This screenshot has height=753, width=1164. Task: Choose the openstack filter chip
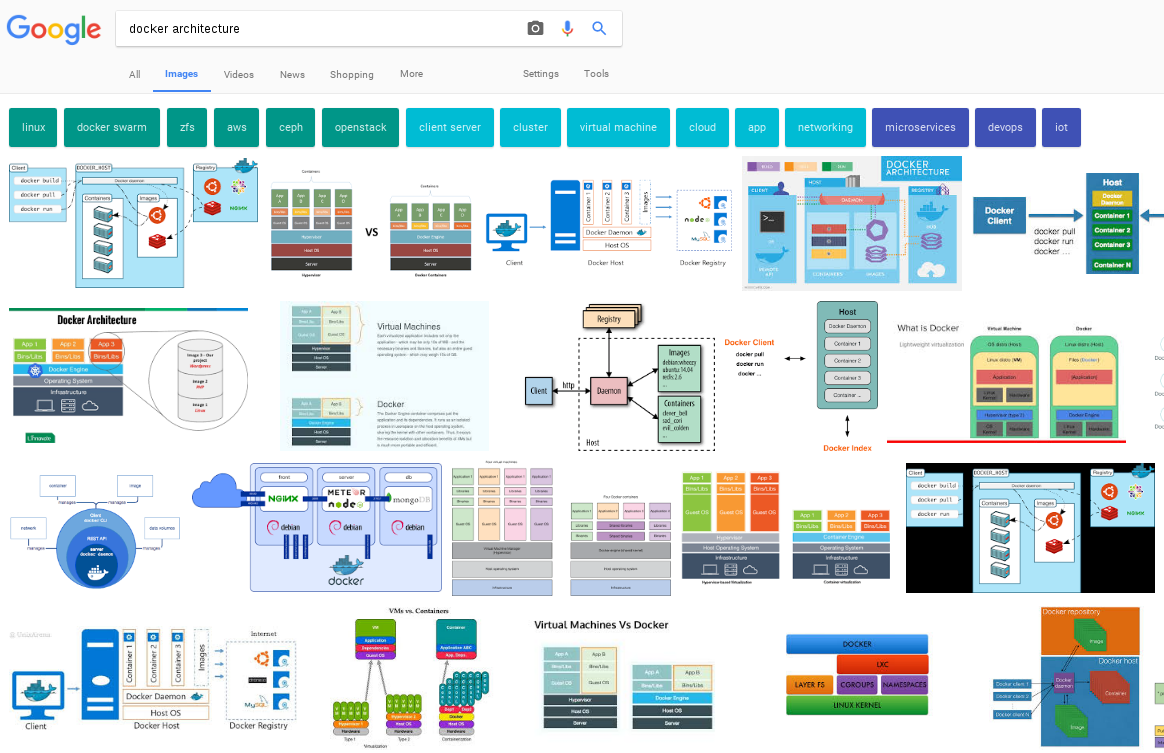[x=360, y=127]
